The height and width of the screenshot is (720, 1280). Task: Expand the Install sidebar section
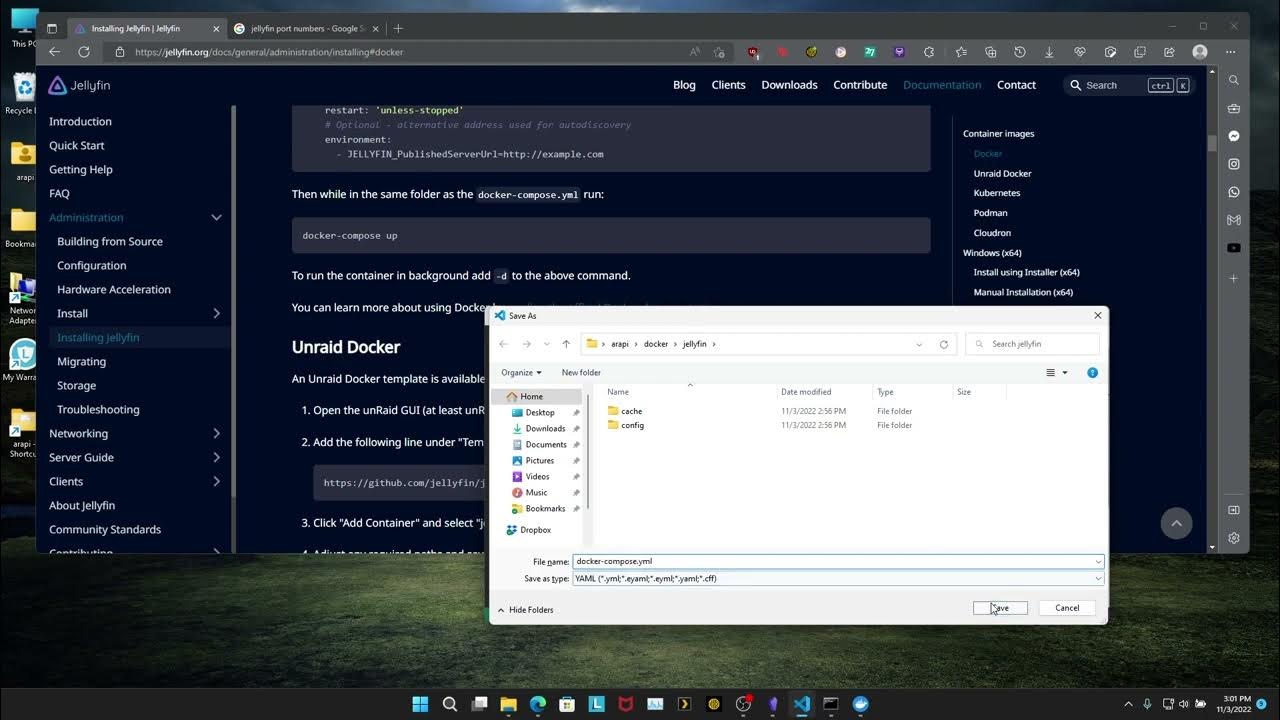pos(216,313)
